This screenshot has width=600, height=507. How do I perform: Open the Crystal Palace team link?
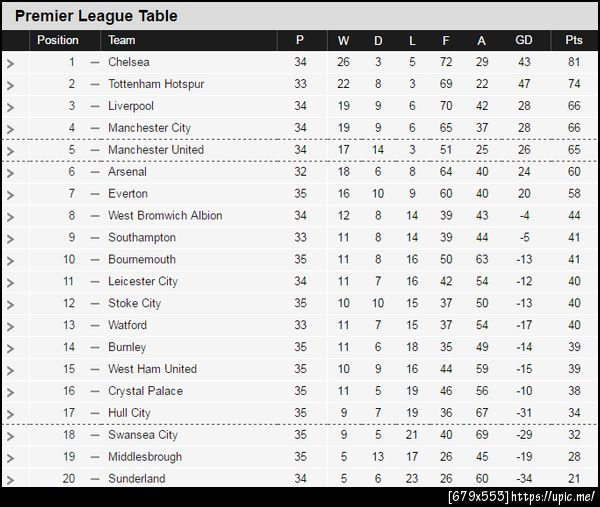145,391
